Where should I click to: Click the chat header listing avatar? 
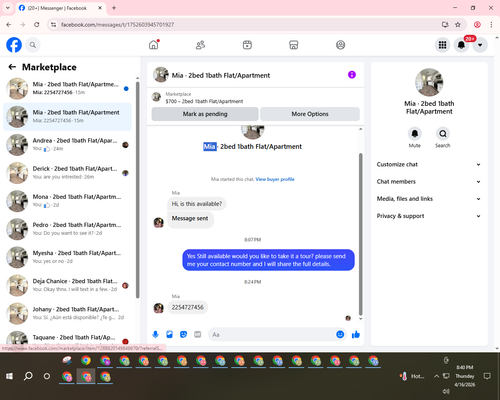pos(161,75)
